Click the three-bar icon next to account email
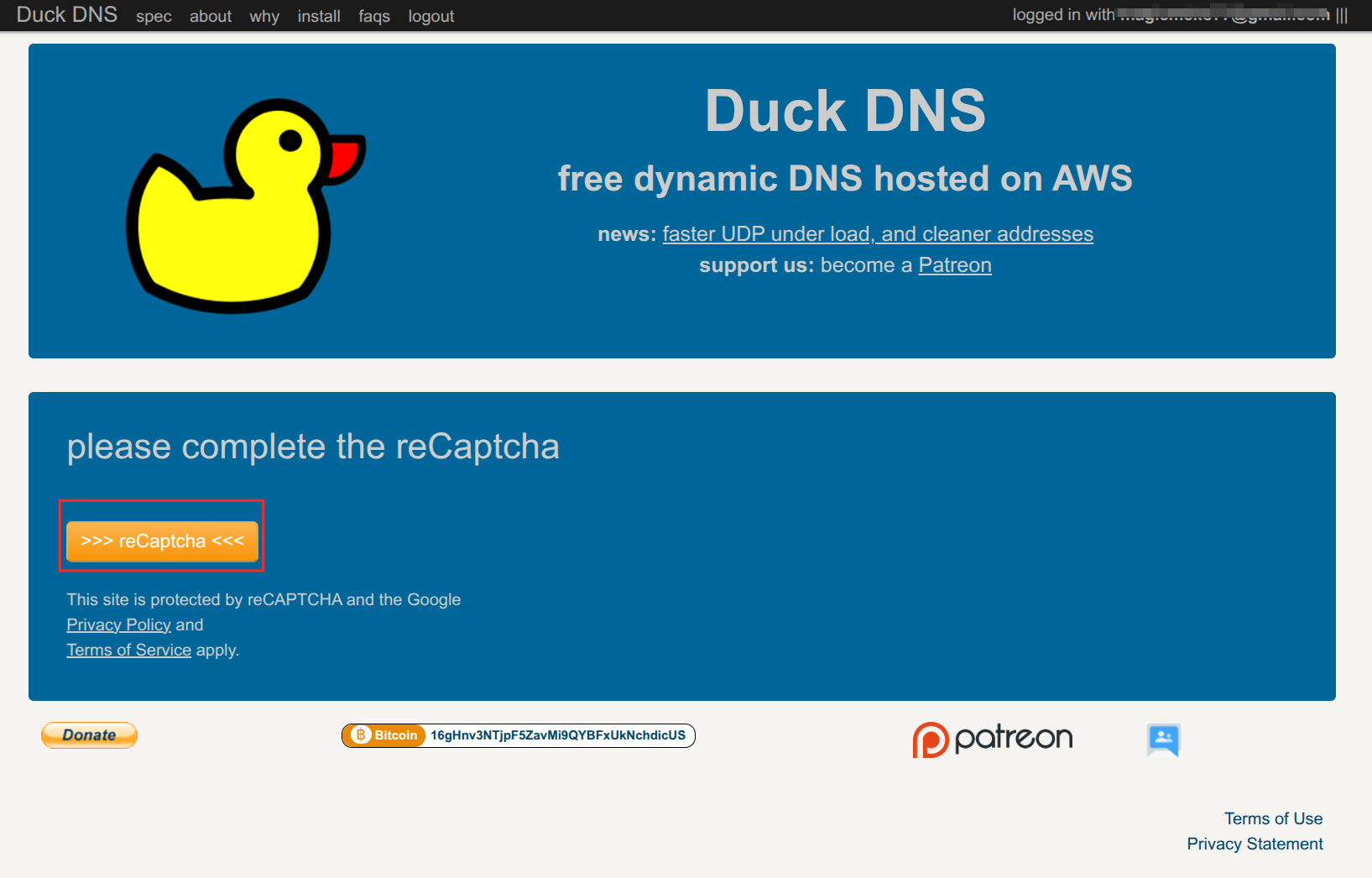 (1342, 15)
